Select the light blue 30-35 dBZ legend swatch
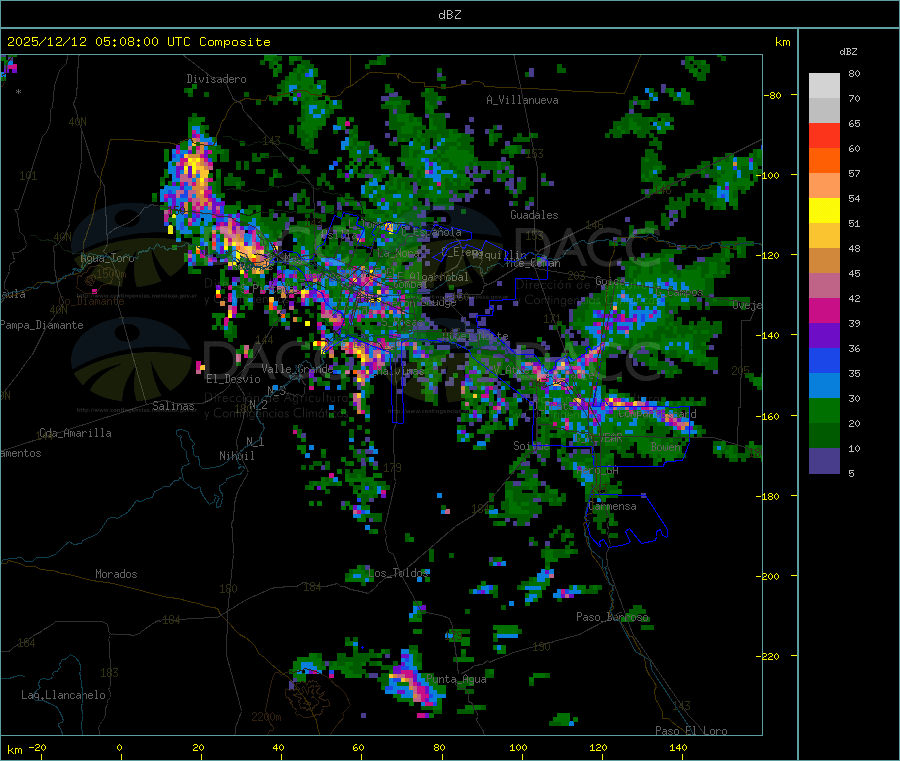 824,386
